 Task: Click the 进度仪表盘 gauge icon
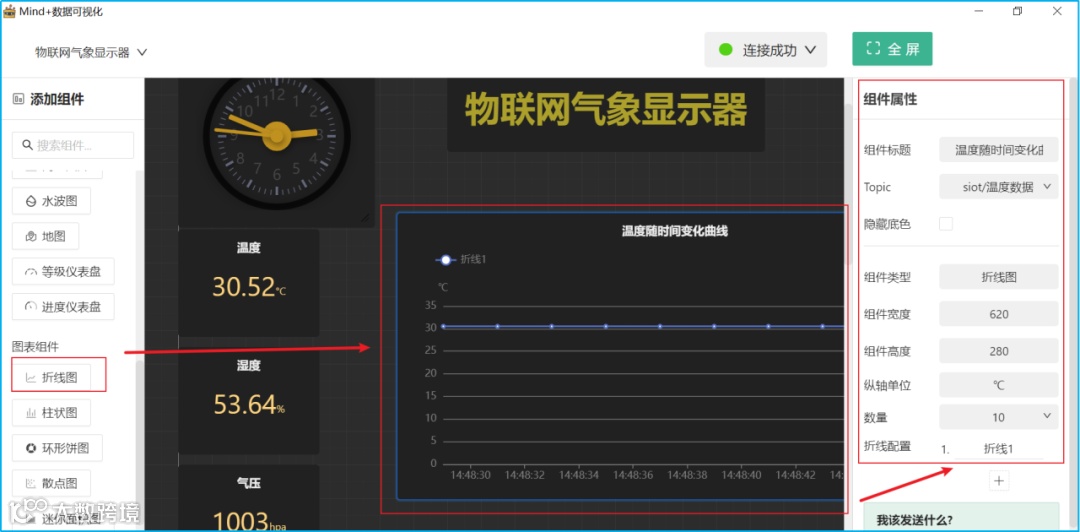30,307
